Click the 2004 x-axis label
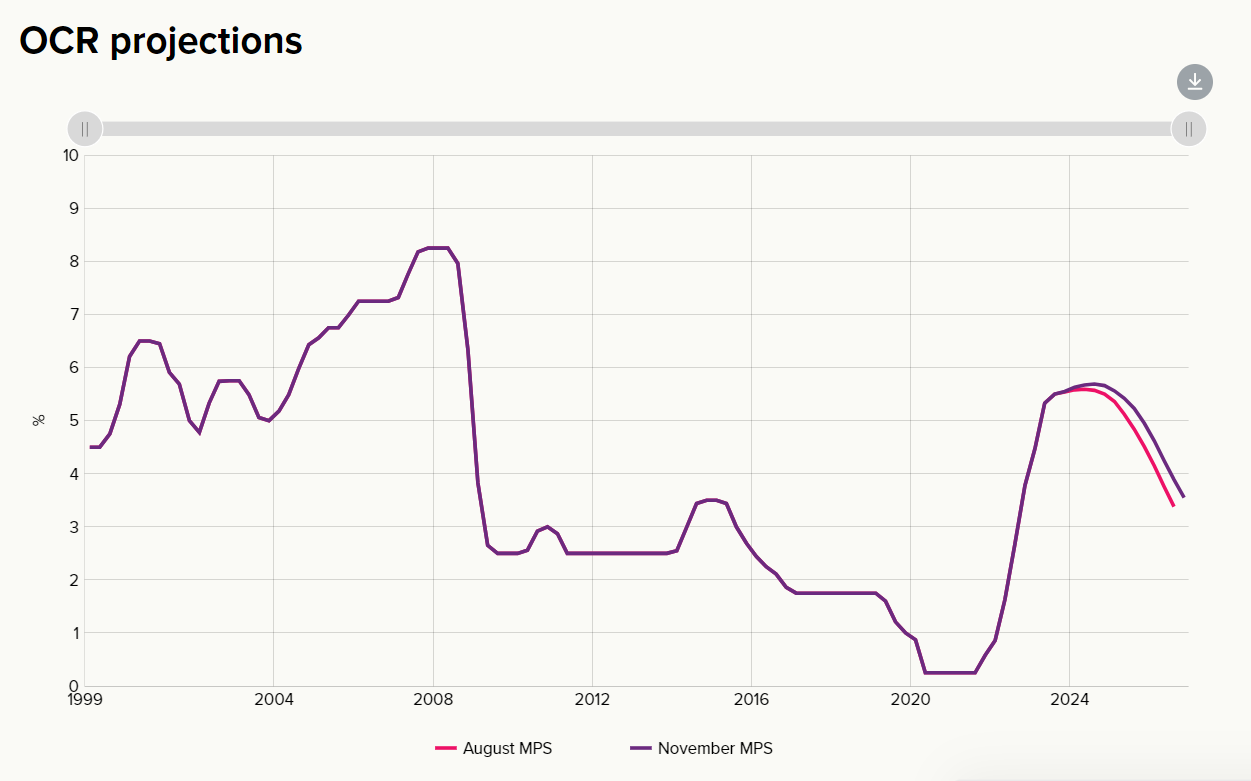This screenshot has width=1251, height=781. (x=274, y=699)
